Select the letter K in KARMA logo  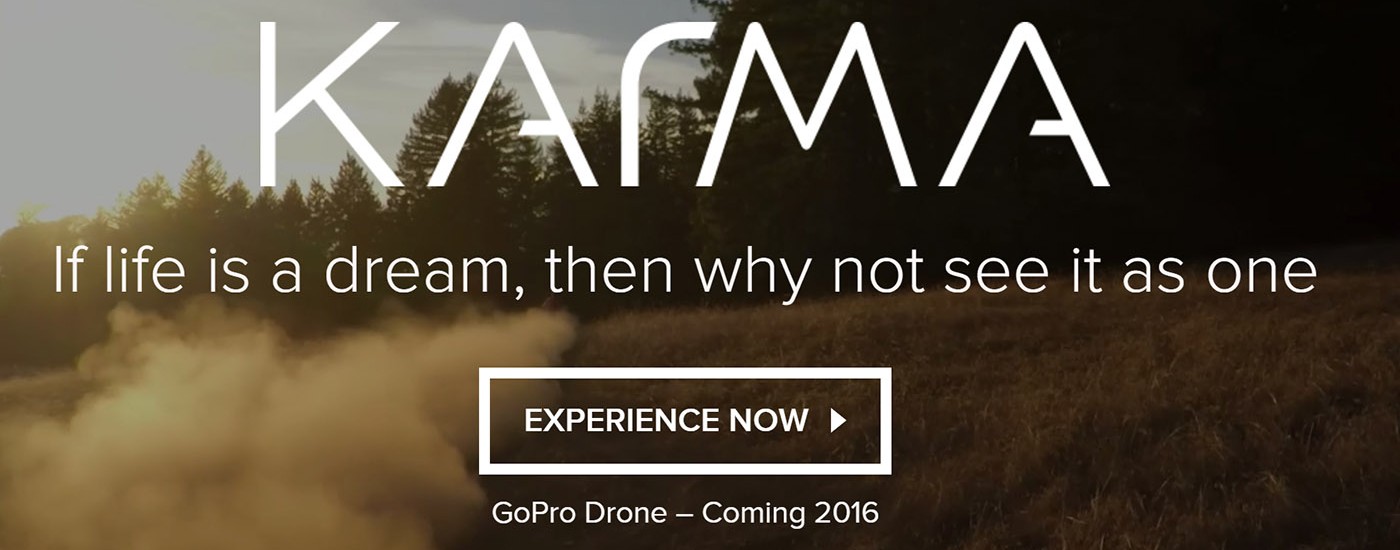[x=331, y=104]
